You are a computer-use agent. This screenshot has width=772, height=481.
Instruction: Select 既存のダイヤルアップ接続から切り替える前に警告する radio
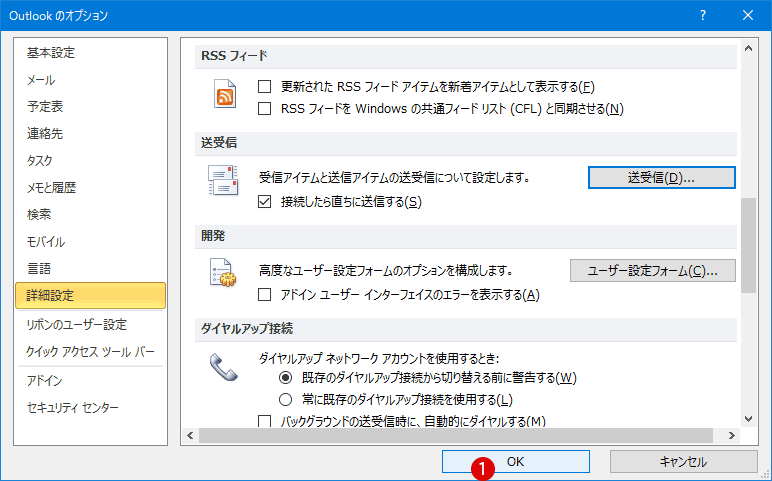pyautogui.click(x=286, y=378)
